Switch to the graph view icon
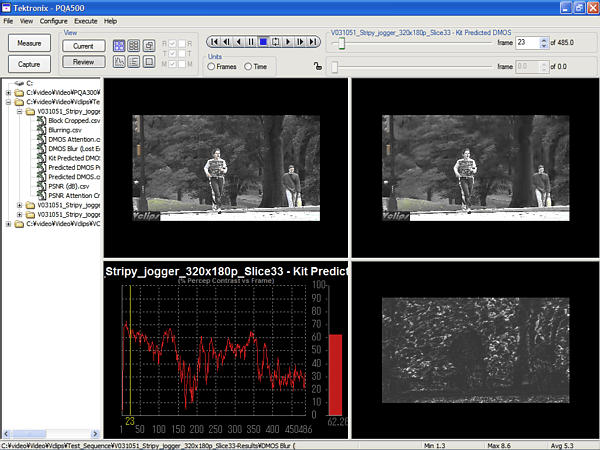600x450 pixels. pos(118,62)
